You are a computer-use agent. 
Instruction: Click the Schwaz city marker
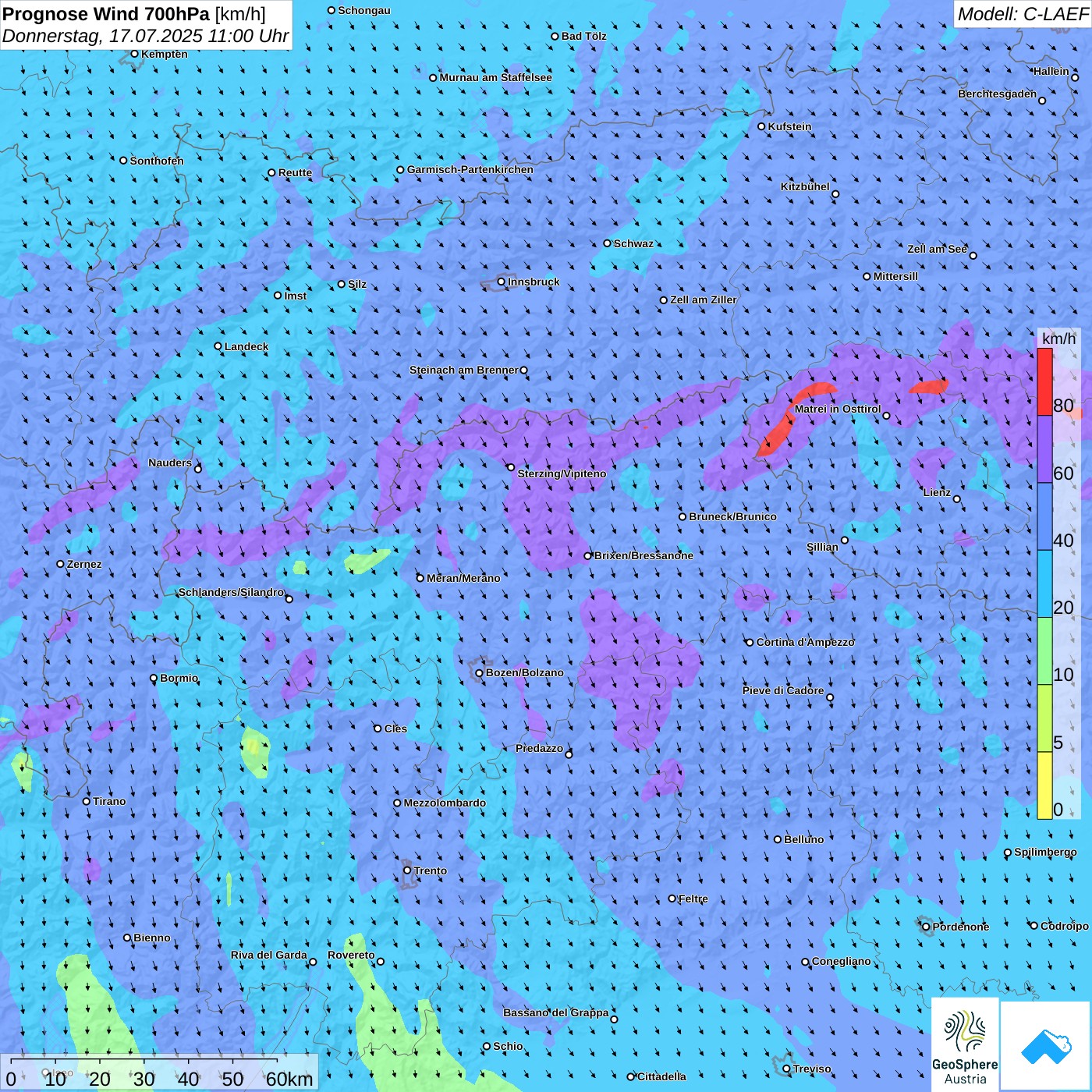click(608, 243)
